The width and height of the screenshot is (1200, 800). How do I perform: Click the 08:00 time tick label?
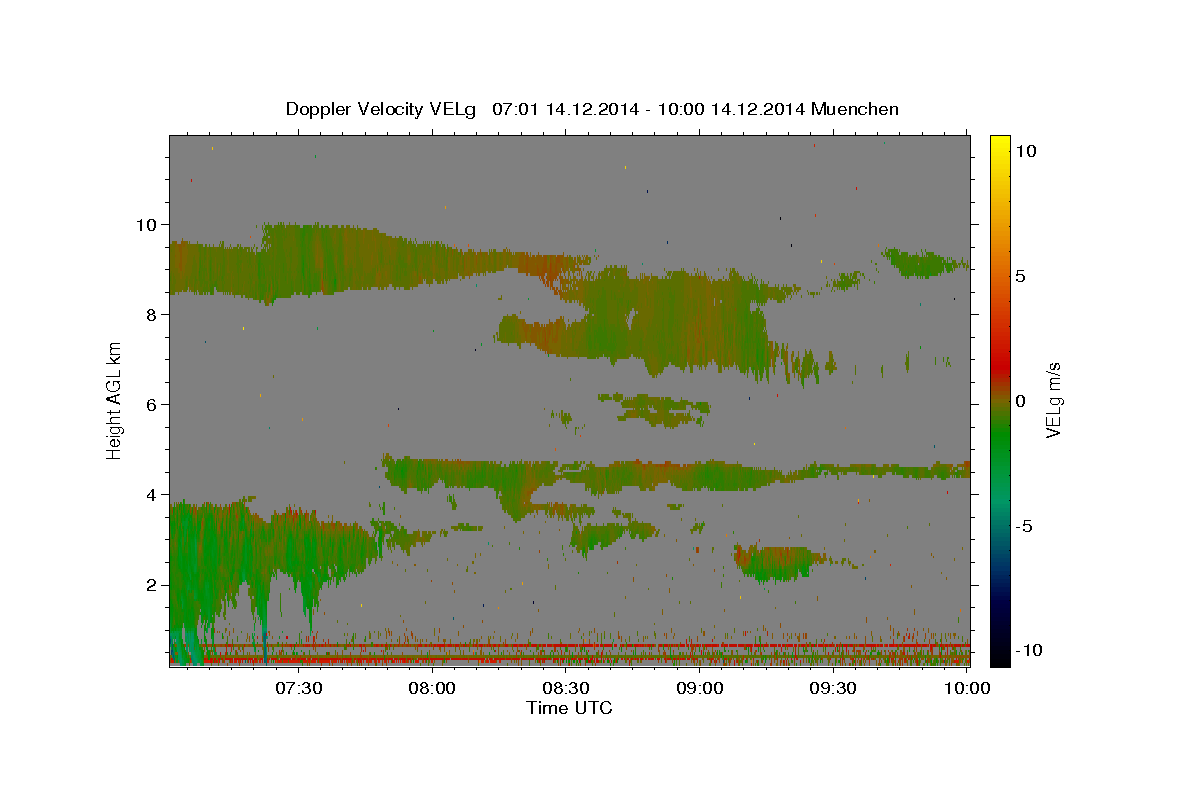[433, 689]
